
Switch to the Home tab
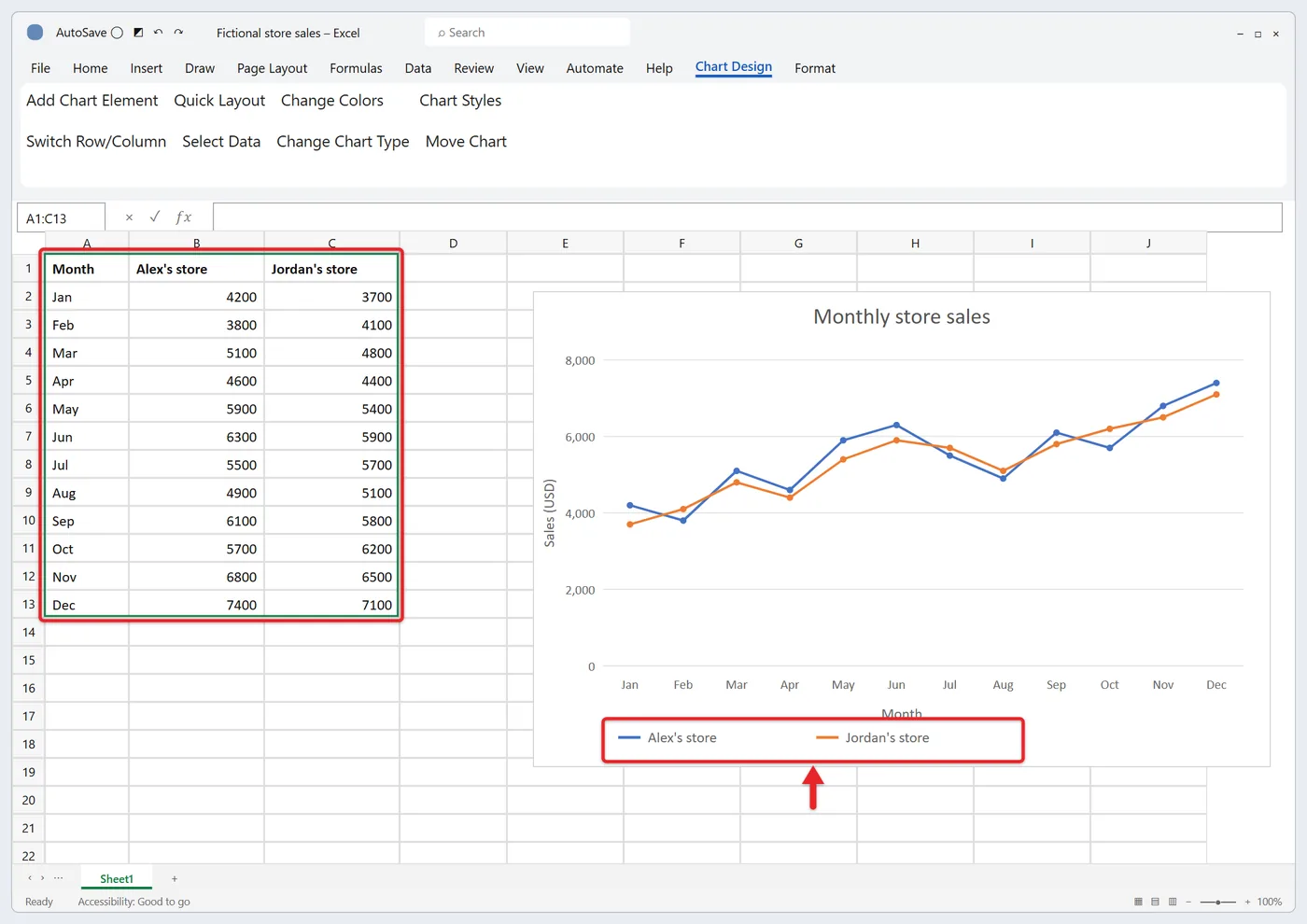pyautogui.click(x=91, y=68)
